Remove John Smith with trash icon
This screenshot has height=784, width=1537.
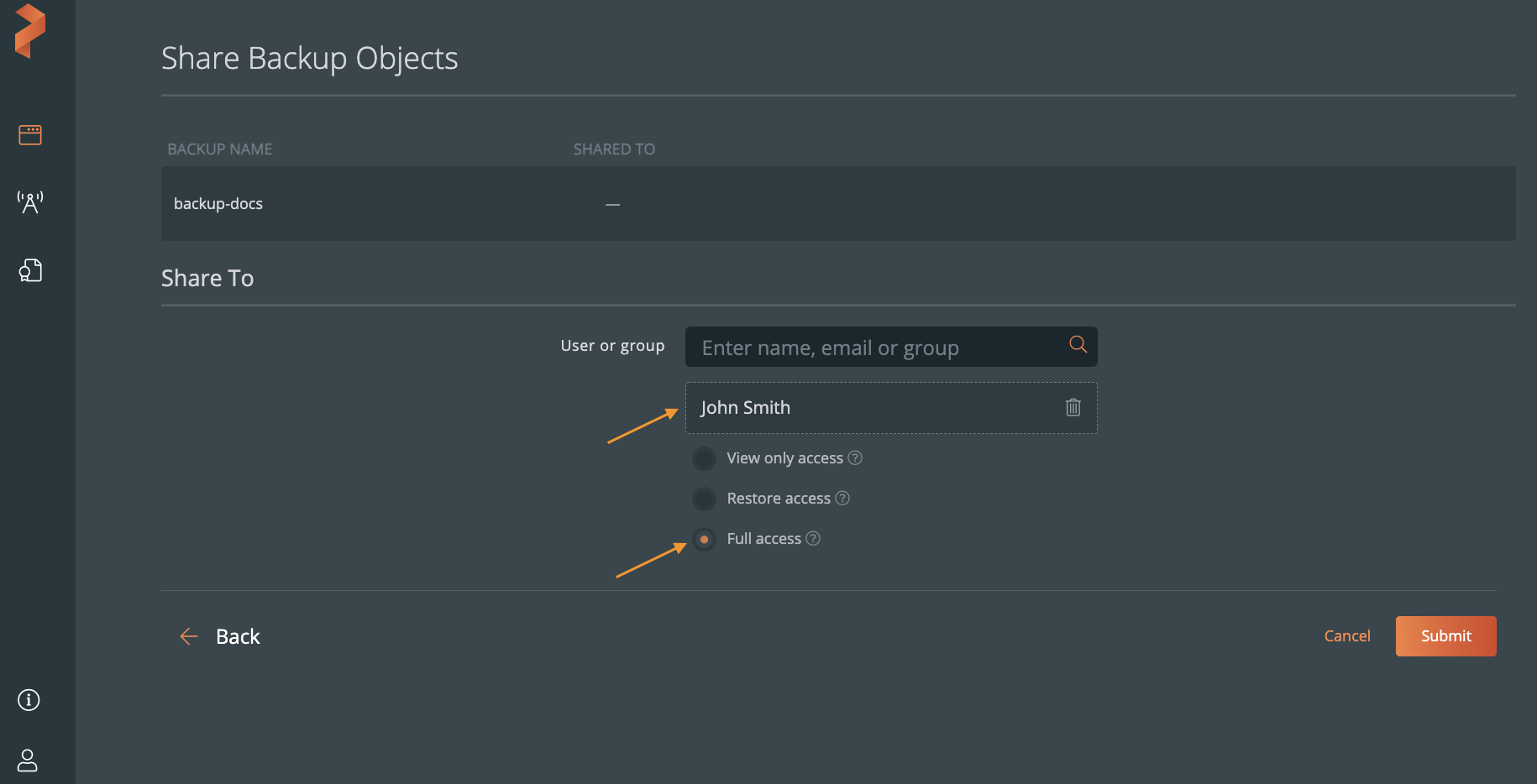click(1073, 407)
